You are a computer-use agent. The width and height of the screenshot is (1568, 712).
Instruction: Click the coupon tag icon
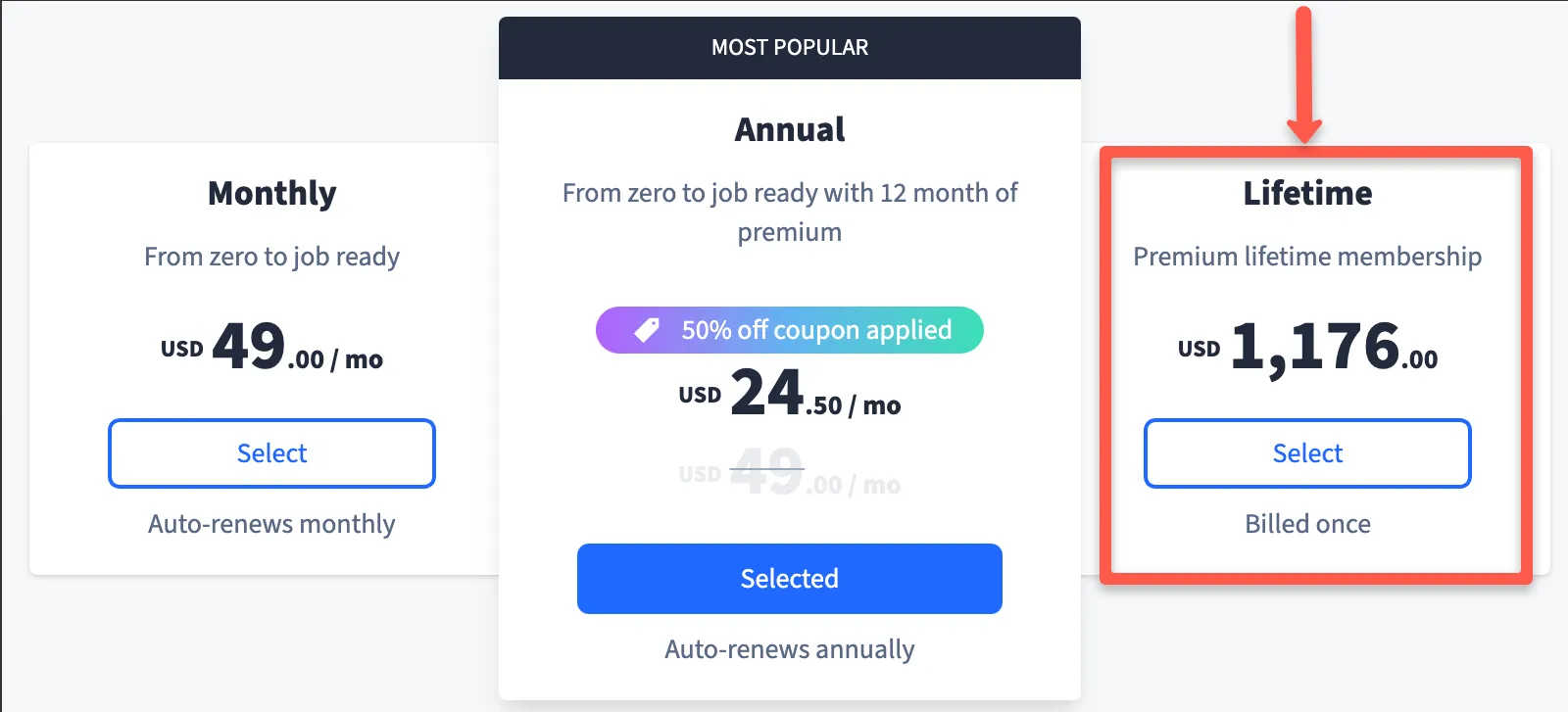(x=645, y=330)
